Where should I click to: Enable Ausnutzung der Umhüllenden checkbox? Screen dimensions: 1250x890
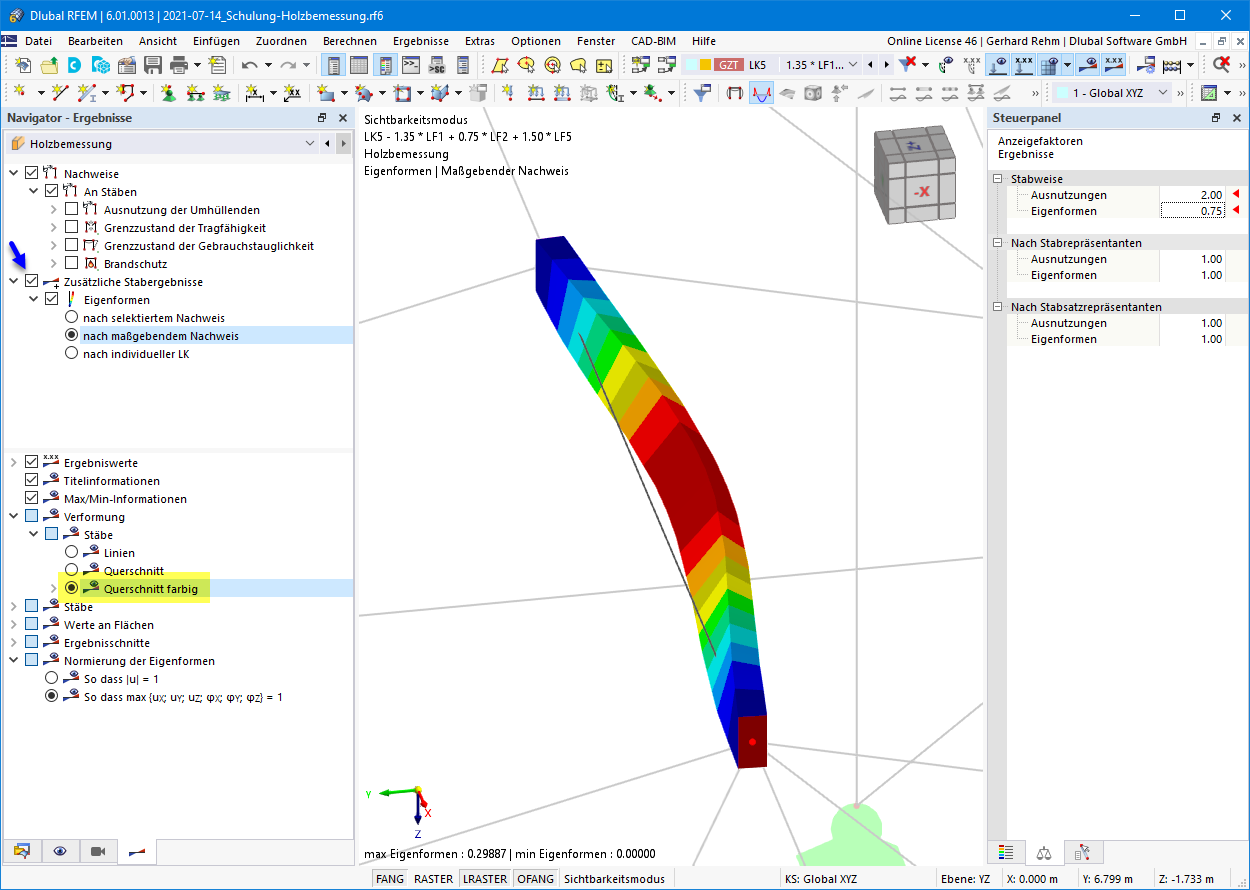click(x=71, y=210)
